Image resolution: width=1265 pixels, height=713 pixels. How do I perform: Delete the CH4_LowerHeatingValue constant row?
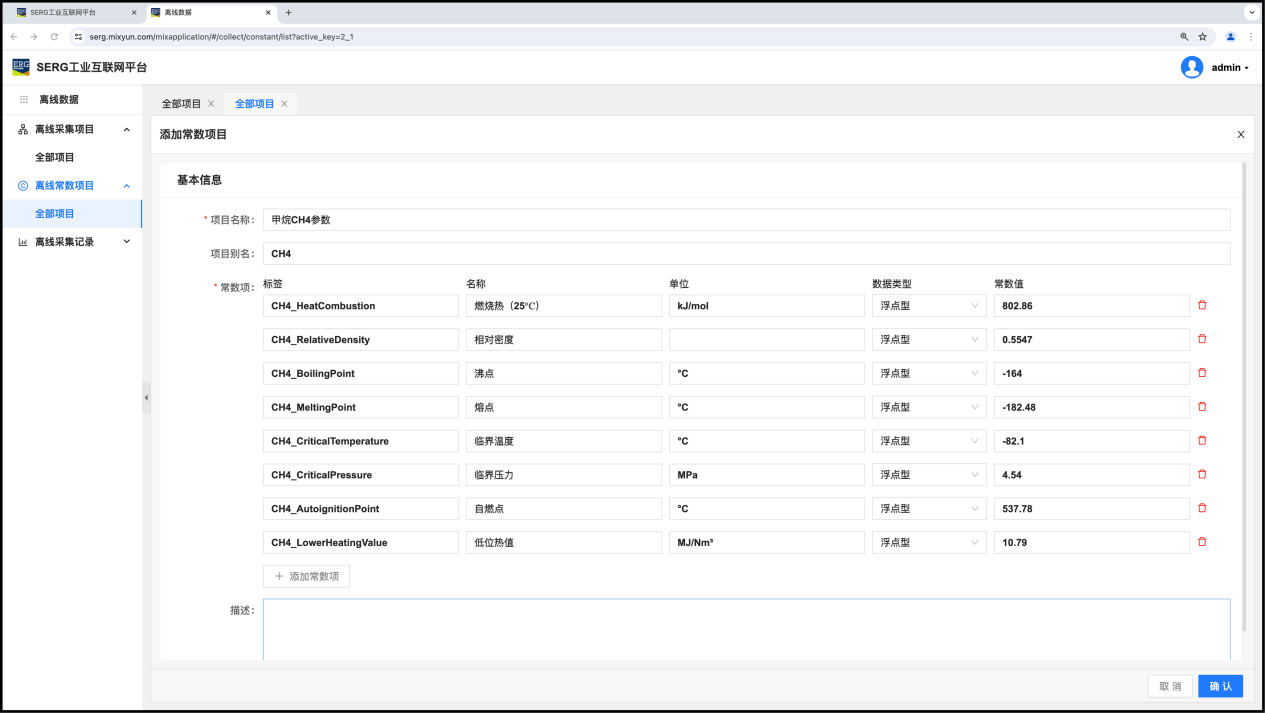click(x=1202, y=542)
